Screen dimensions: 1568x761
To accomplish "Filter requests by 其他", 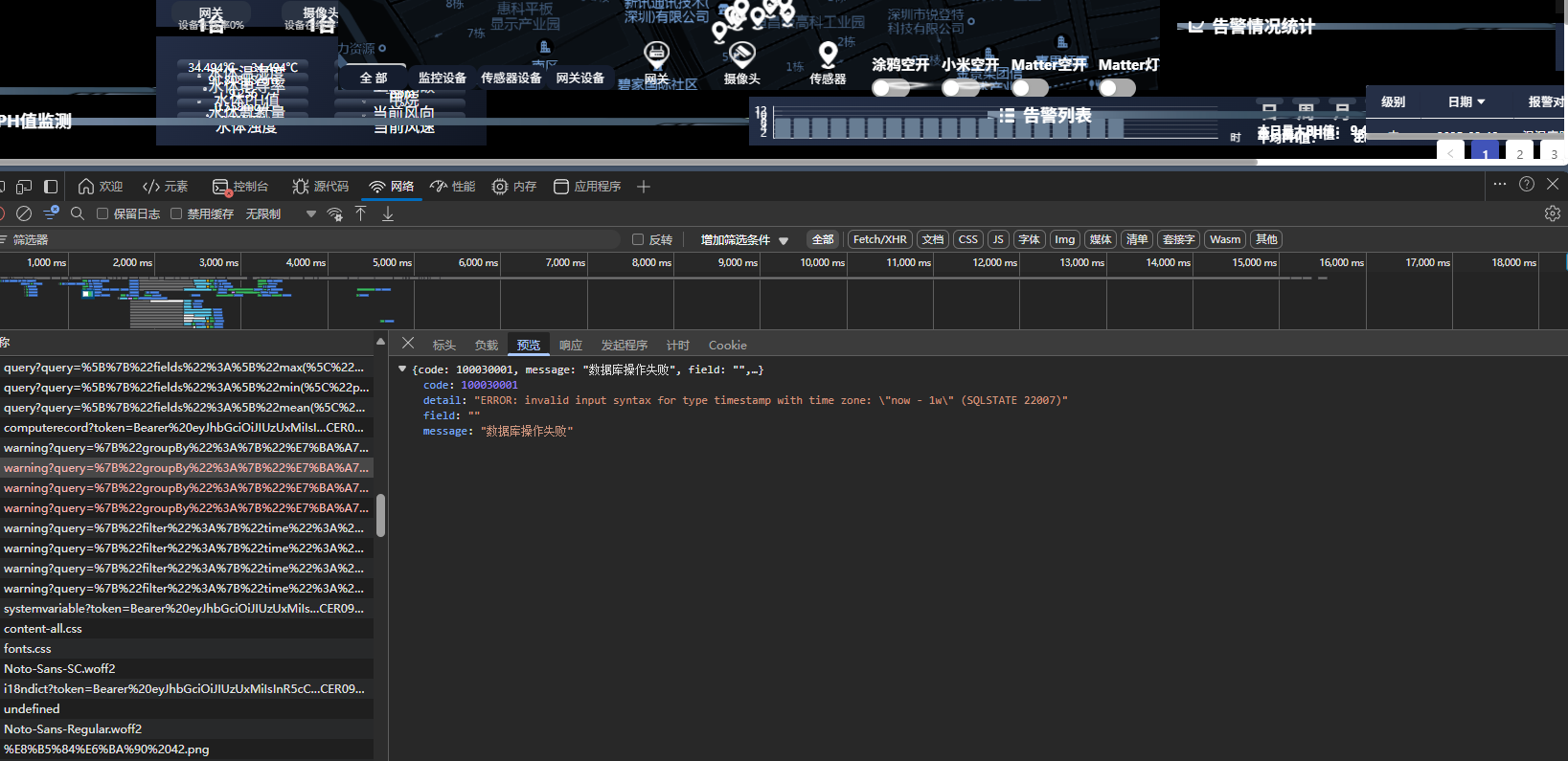I will pos(1266,239).
